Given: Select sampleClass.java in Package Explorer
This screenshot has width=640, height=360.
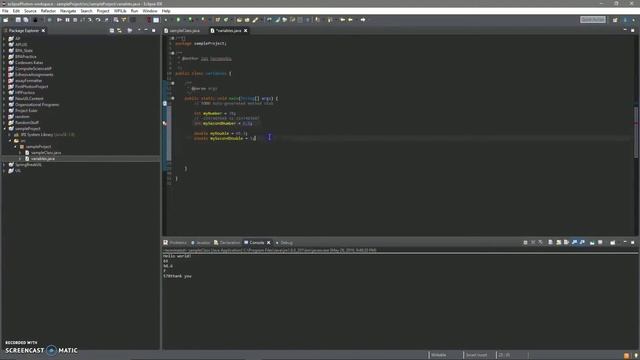Looking at the screenshot, I should [x=46, y=153].
